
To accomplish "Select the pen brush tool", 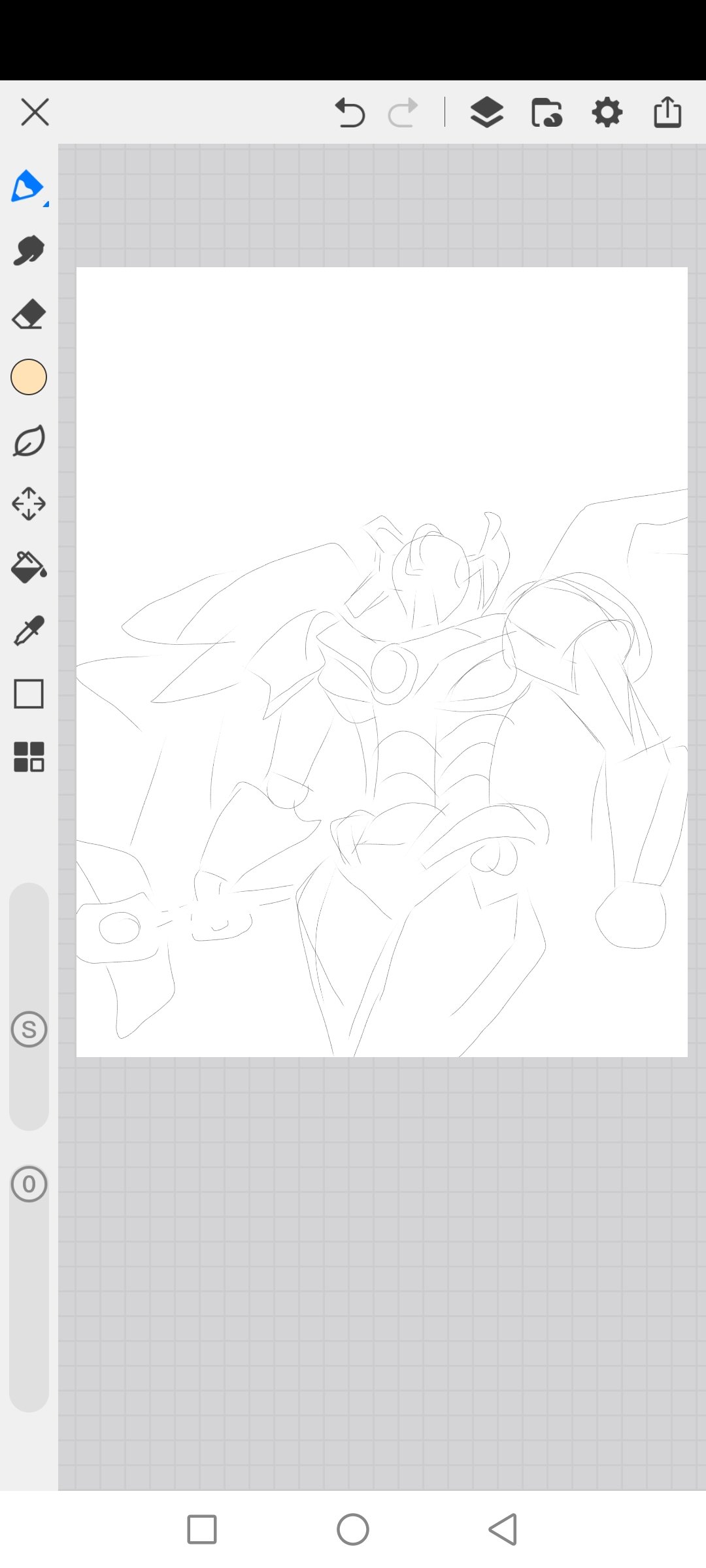I will pyautogui.click(x=28, y=187).
